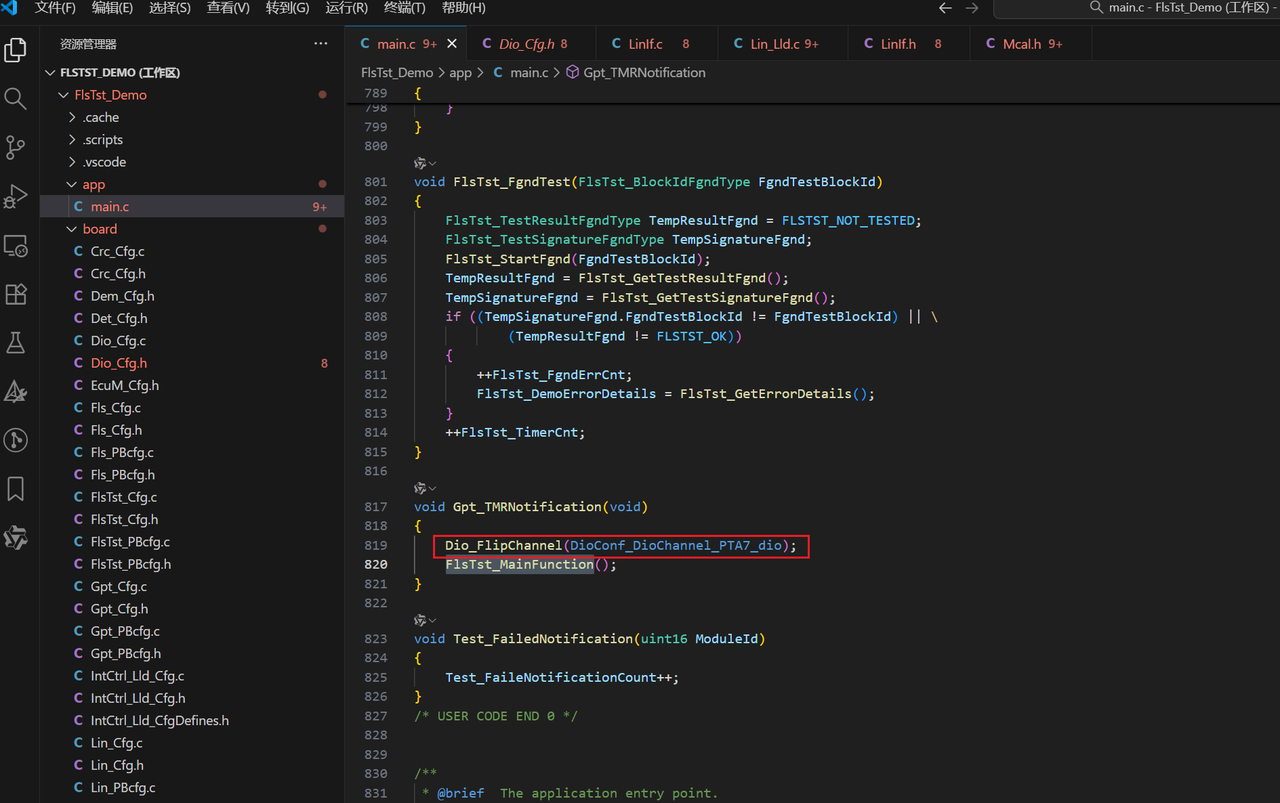Viewport: 1280px width, 803px height.
Task: Collapse the board folder
Action: tap(99, 229)
